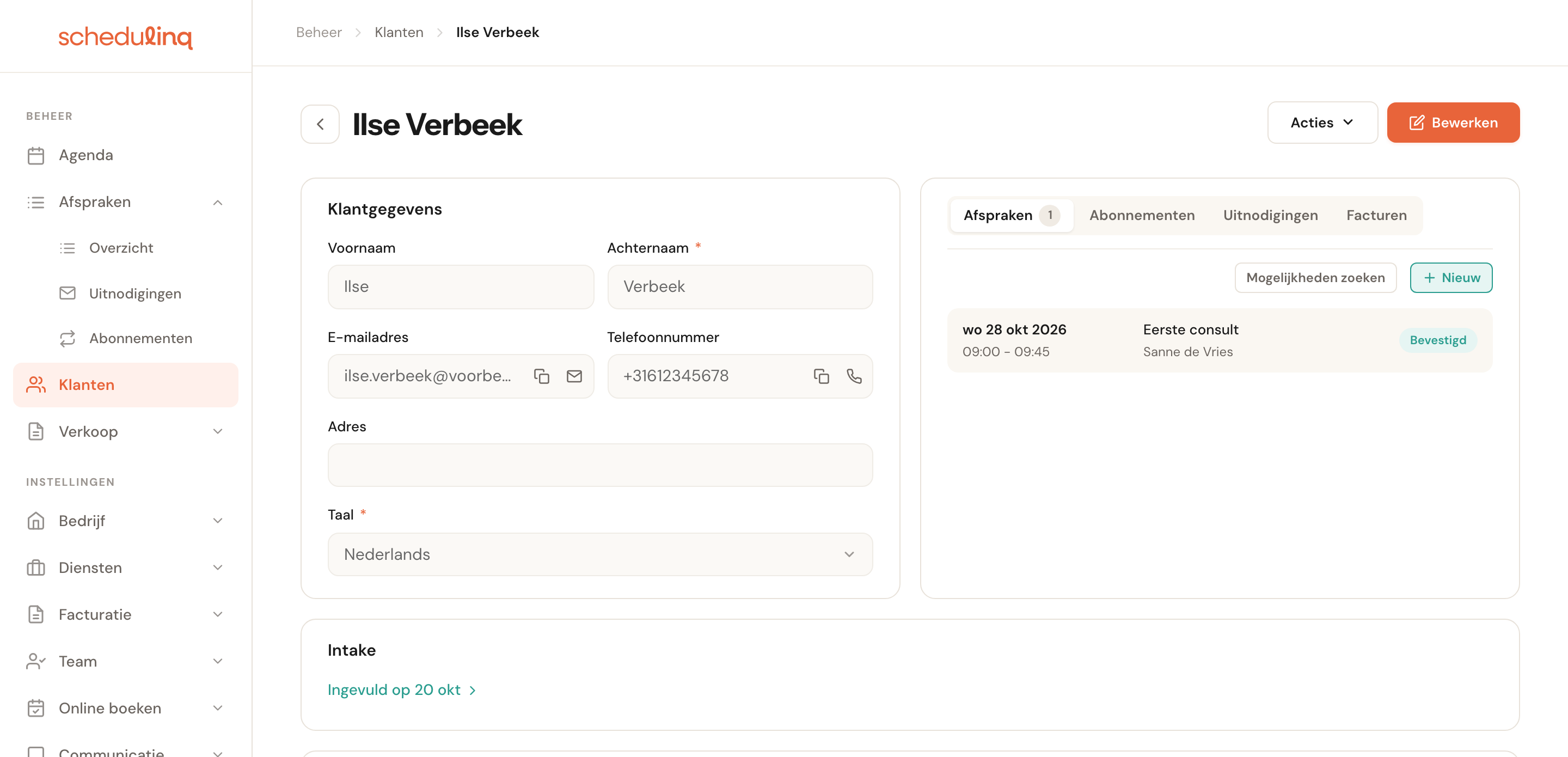Click the phone number +31612345678
This screenshot has width=1568, height=757.
[676, 376]
